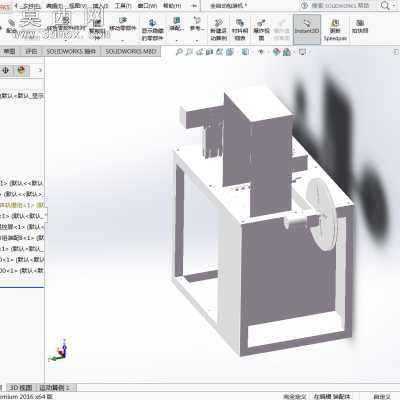Switch to the 3D 视图 bottom tab
Screen dimensions: 400x400
[x=21, y=388]
